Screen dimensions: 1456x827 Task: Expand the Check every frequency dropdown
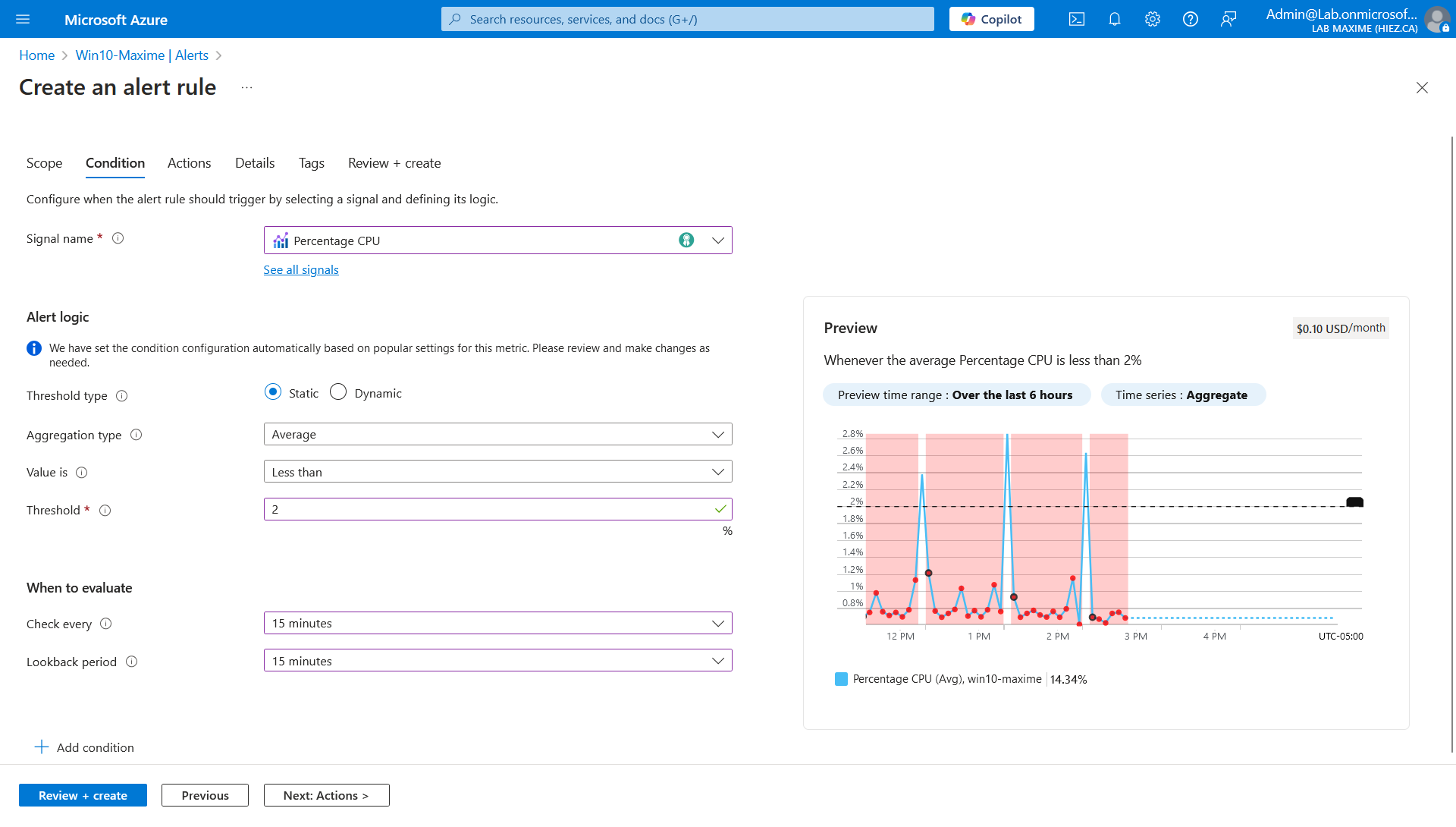497,624
